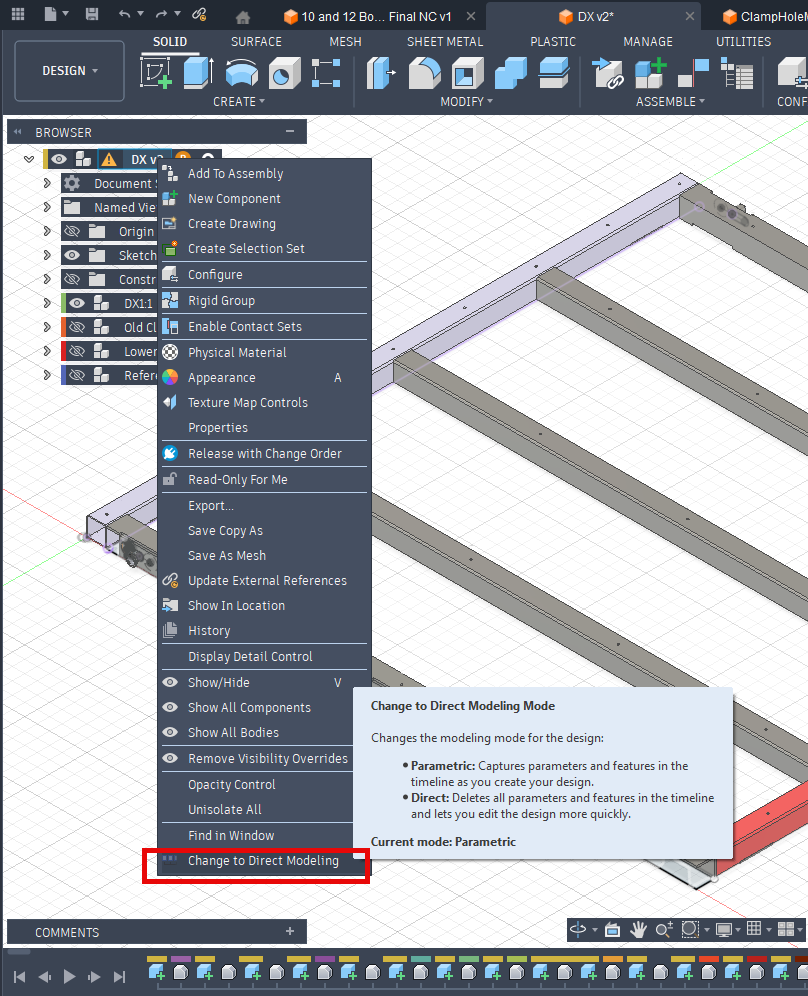
Task: Undo the last action
Action: click(125, 14)
